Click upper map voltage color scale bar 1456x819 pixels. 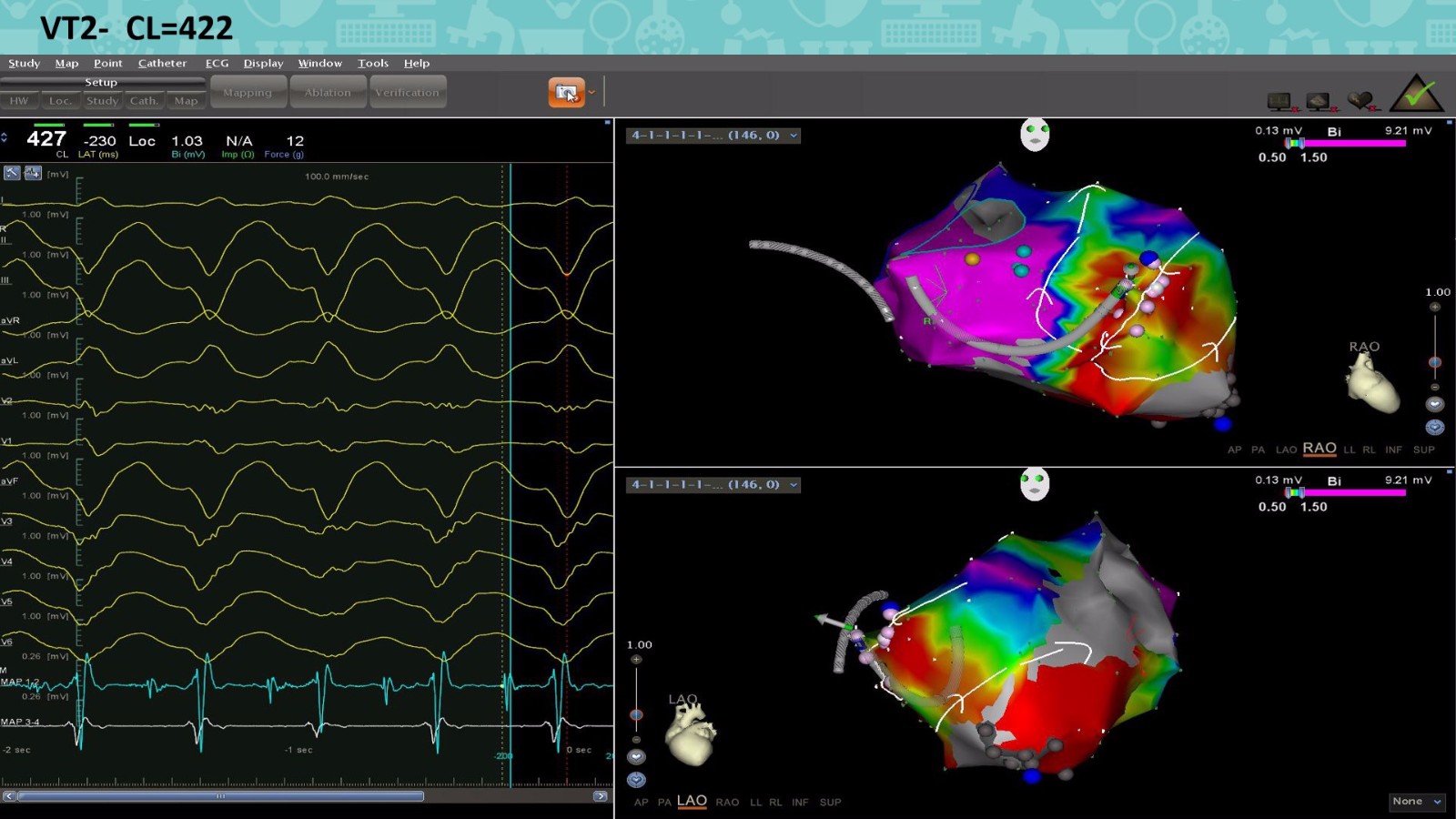1345,143
